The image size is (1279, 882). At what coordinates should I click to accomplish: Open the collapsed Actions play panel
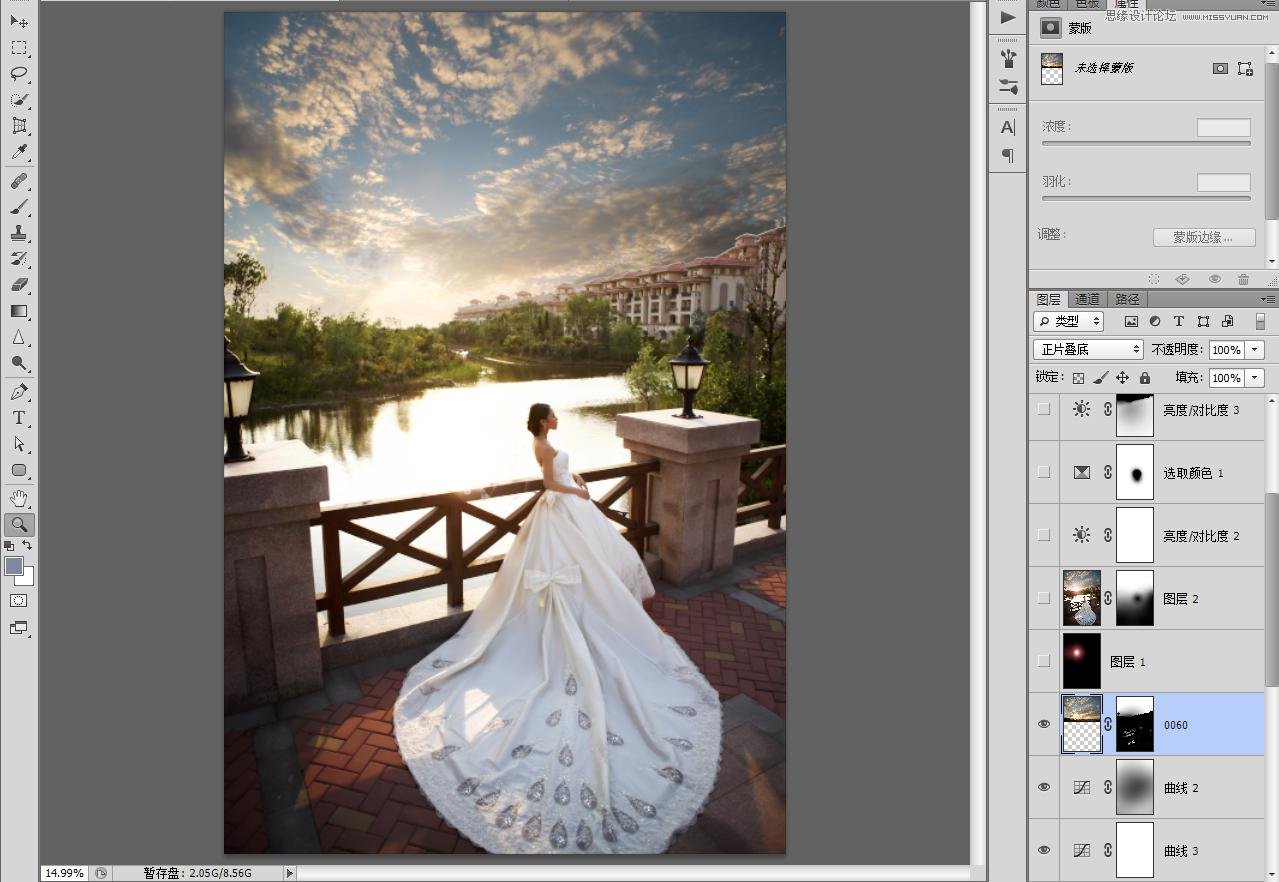(1008, 18)
